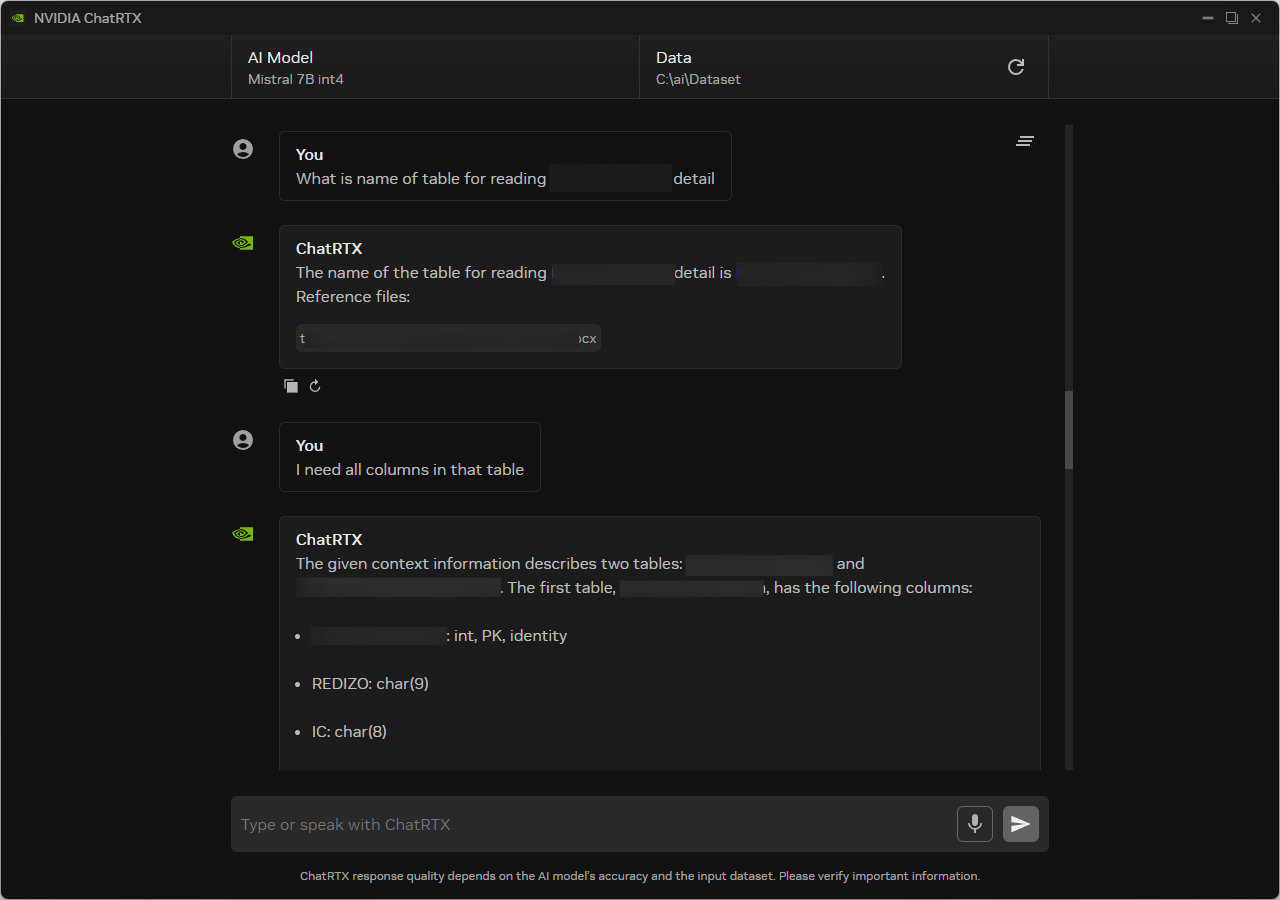This screenshot has width=1280, height=900.
Task: Click the ChatRTX avatar beside the table name answer
Action: click(243, 243)
